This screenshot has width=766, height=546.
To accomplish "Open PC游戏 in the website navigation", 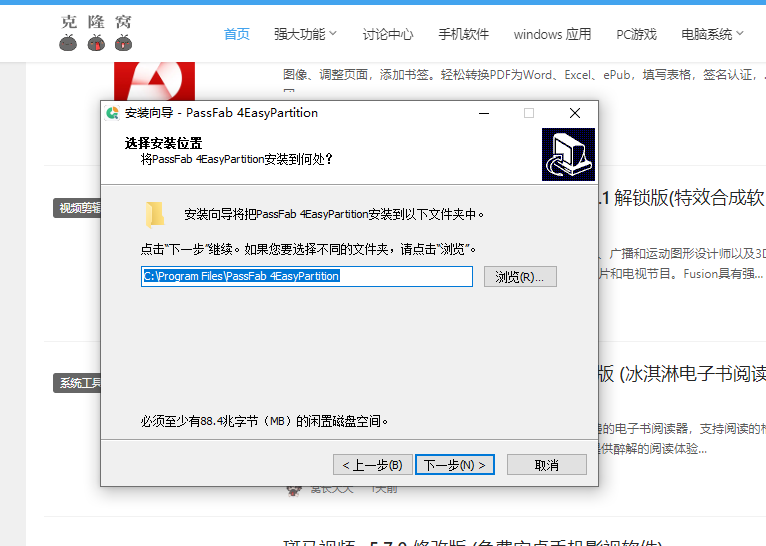I will tap(636, 34).
